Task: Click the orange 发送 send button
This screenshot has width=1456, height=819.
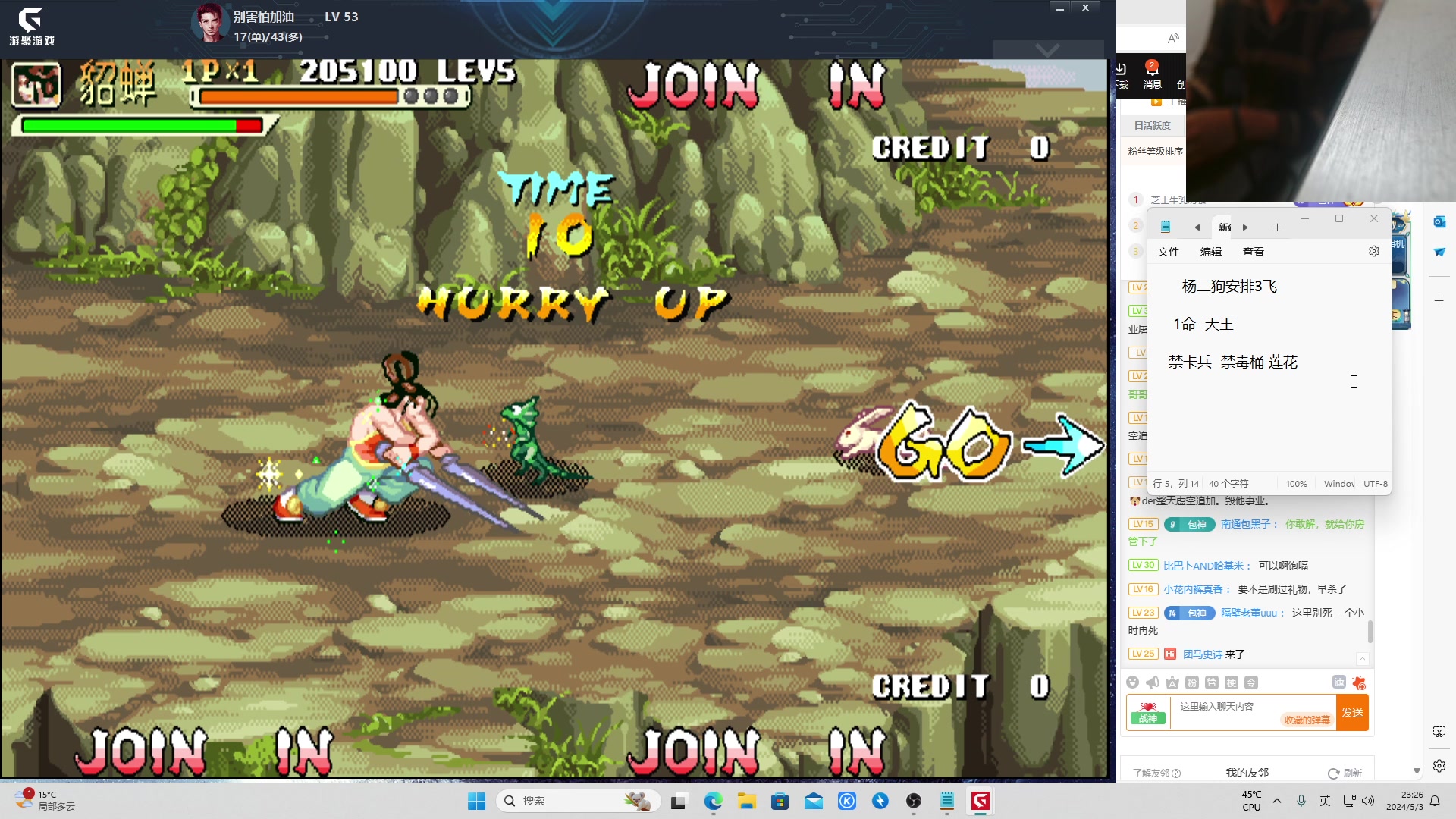Action: click(x=1352, y=713)
